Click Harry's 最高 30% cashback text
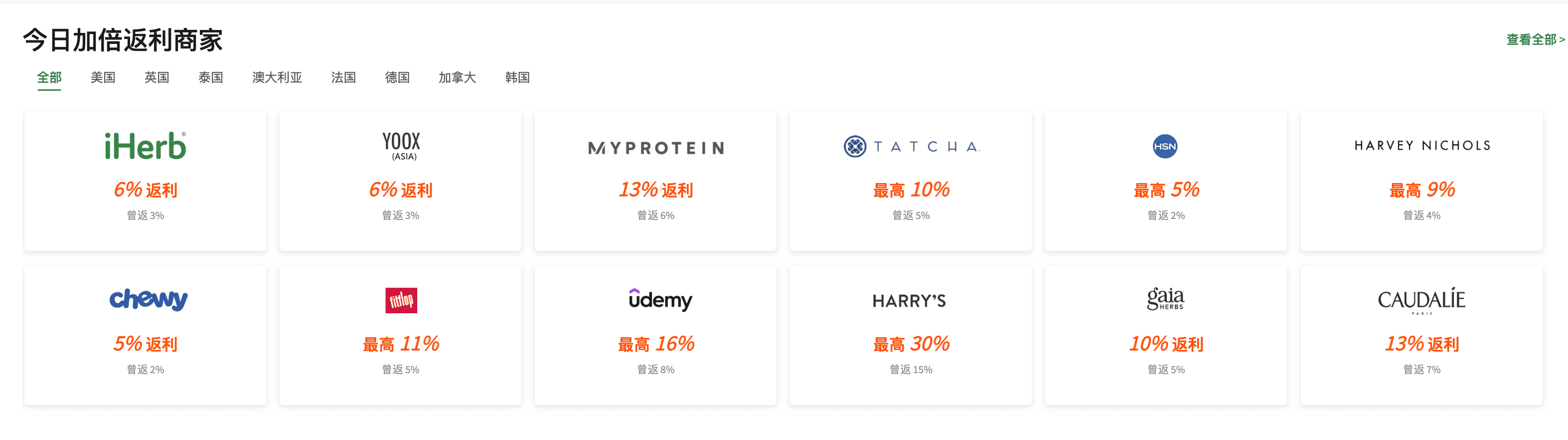The image size is (1568, 440). pyautogui.click(x=911, y=344)
